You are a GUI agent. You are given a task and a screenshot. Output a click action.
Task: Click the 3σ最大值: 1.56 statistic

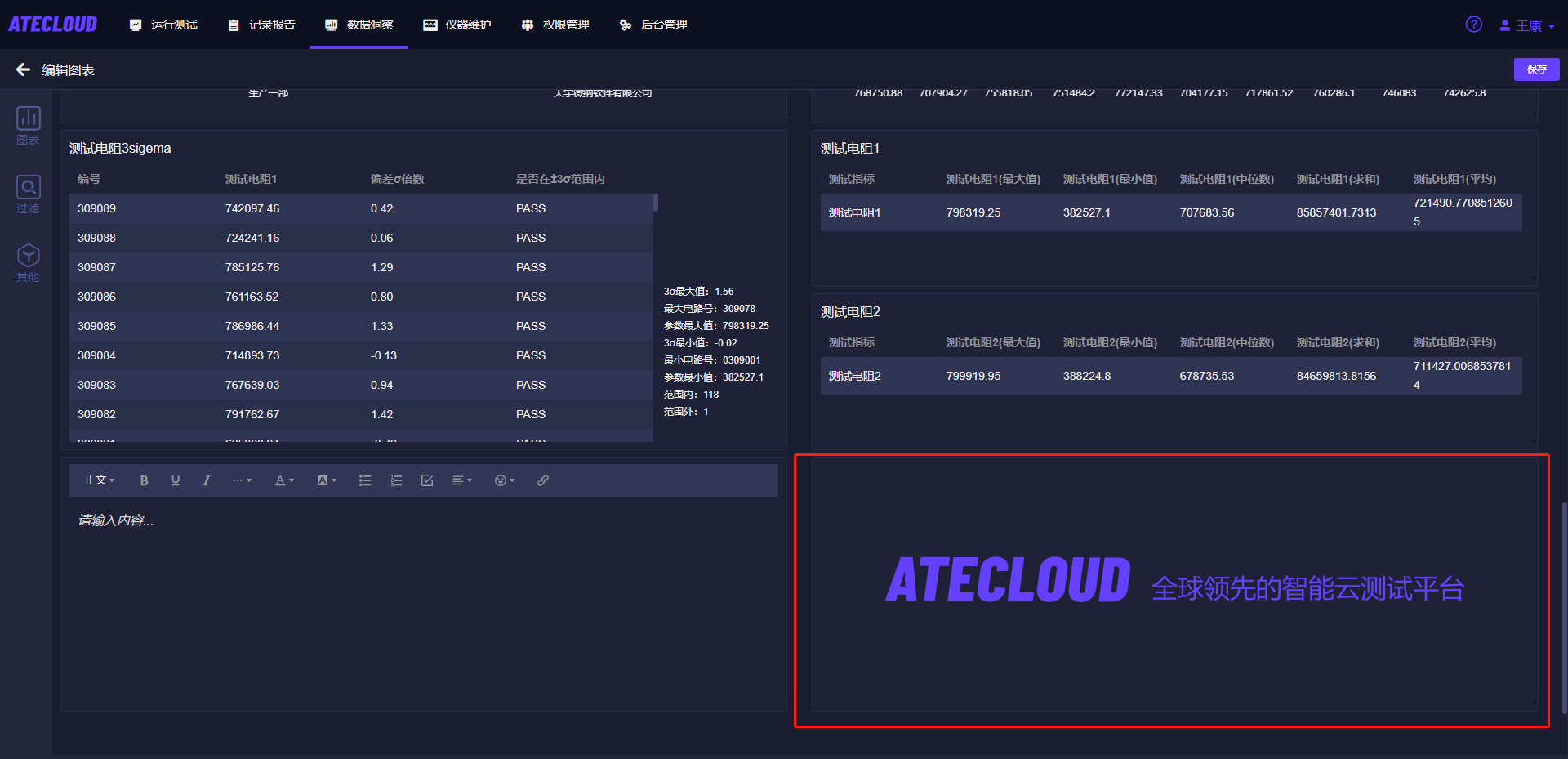[x=699, y=292]
